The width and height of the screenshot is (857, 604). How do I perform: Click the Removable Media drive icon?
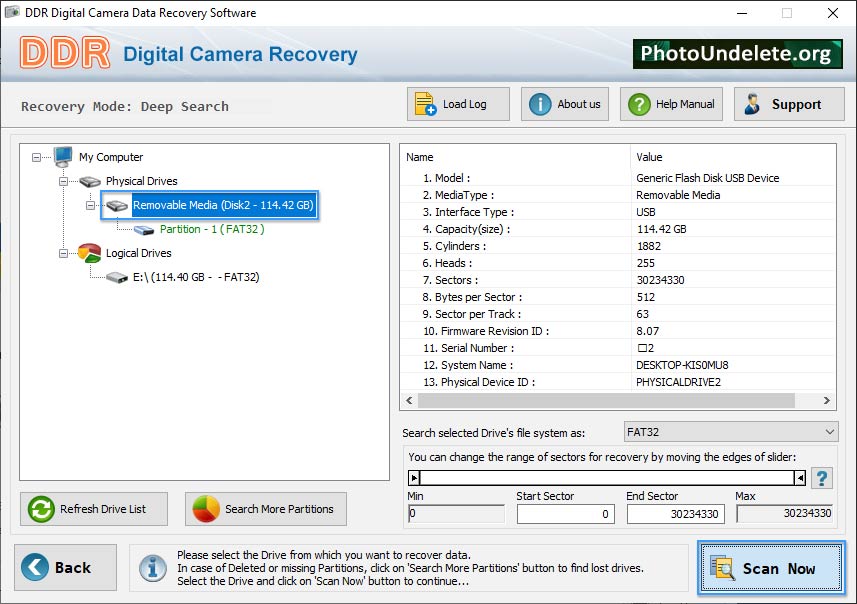coord(117,206)
